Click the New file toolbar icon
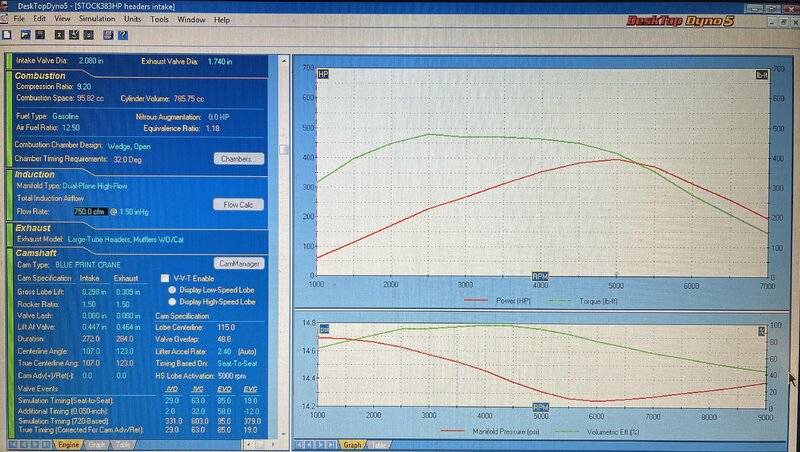 click(x=7, y=35)
